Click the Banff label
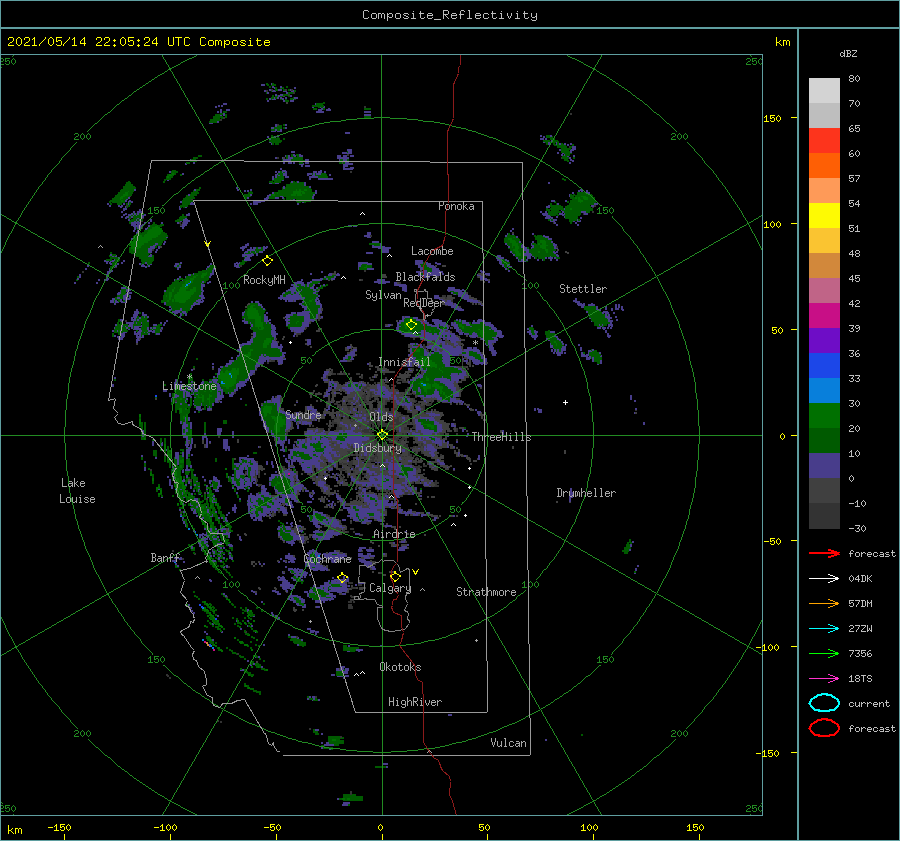The height and width of the screenshot is (841, 900). click(165, 557)
